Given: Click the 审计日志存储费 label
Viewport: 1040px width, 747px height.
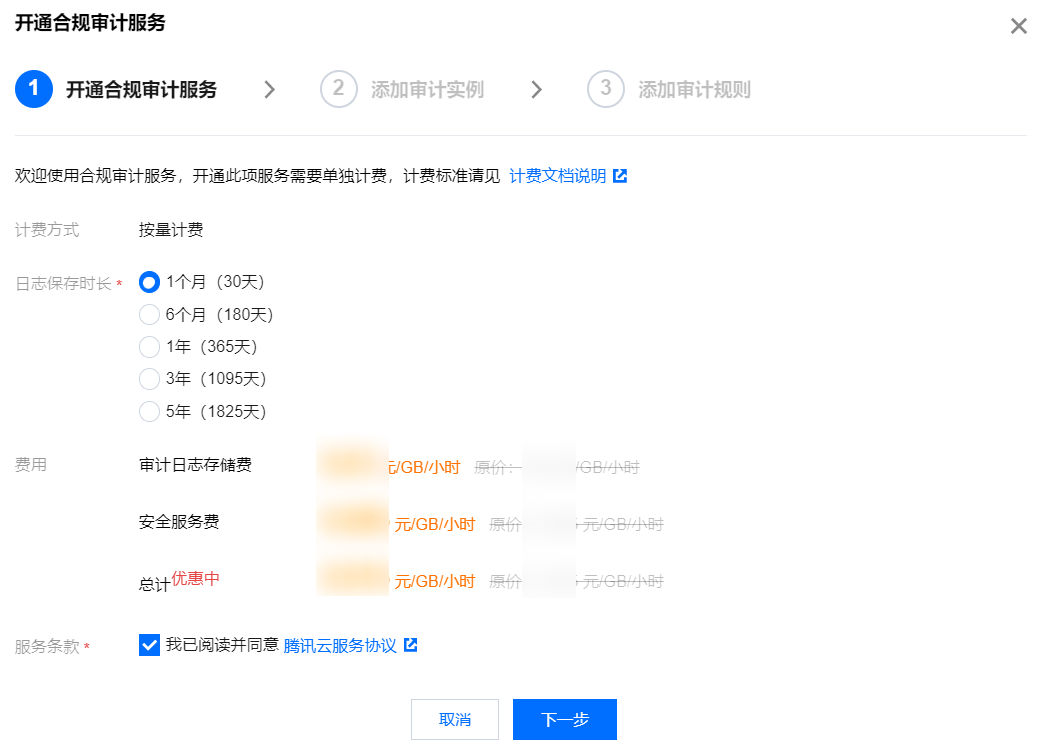Looking at the screenshot, I should tap(195, 465).
